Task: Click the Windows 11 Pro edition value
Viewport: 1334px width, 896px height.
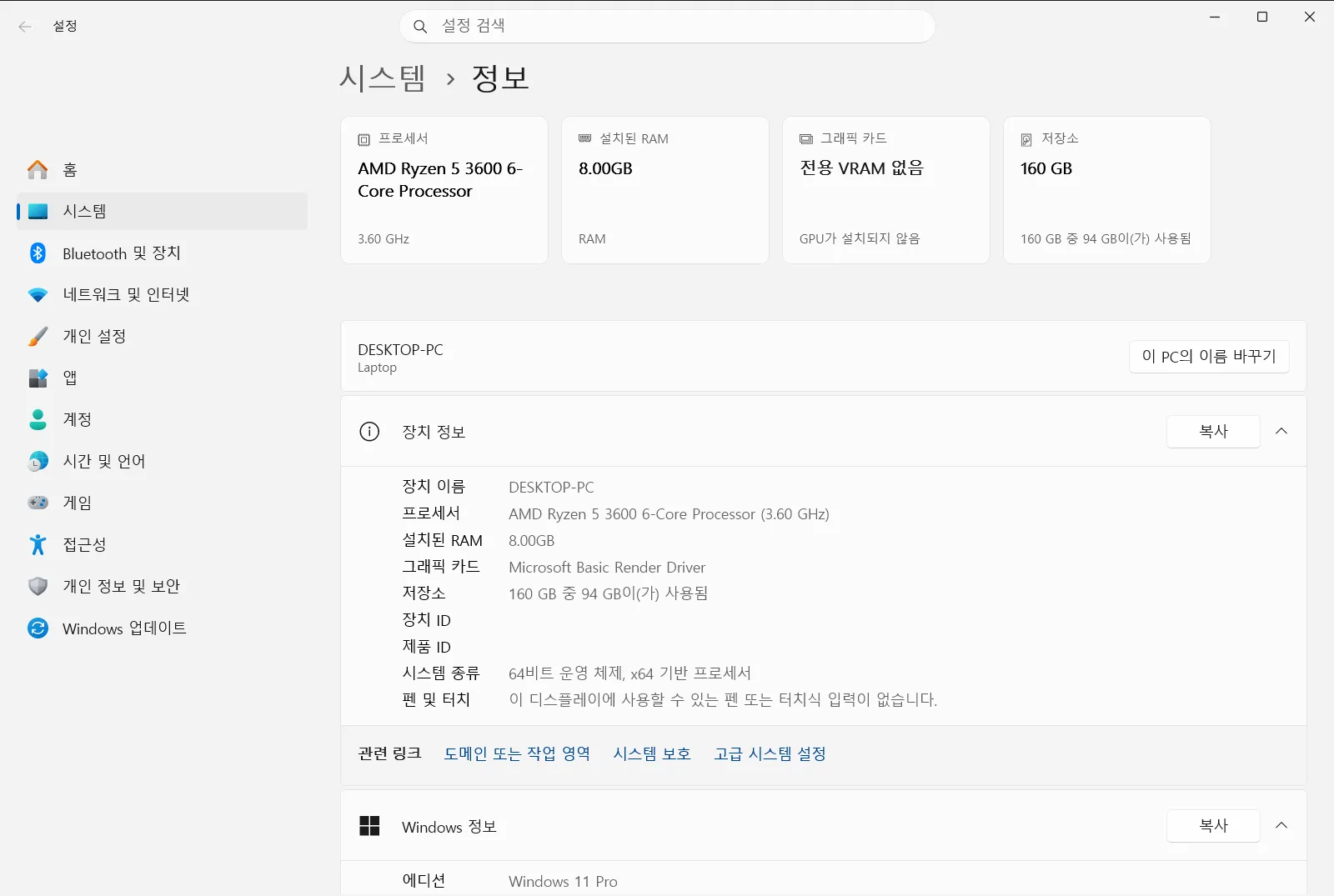Action: 563,882
